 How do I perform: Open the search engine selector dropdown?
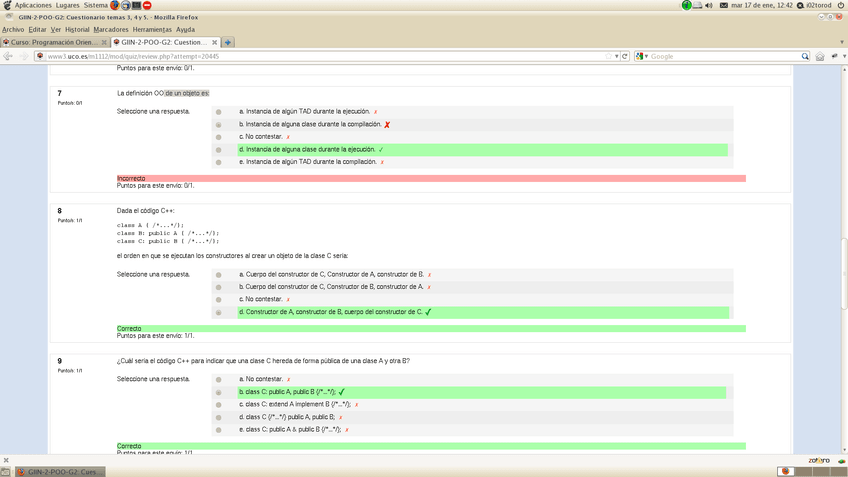click(x=646, y=56)
